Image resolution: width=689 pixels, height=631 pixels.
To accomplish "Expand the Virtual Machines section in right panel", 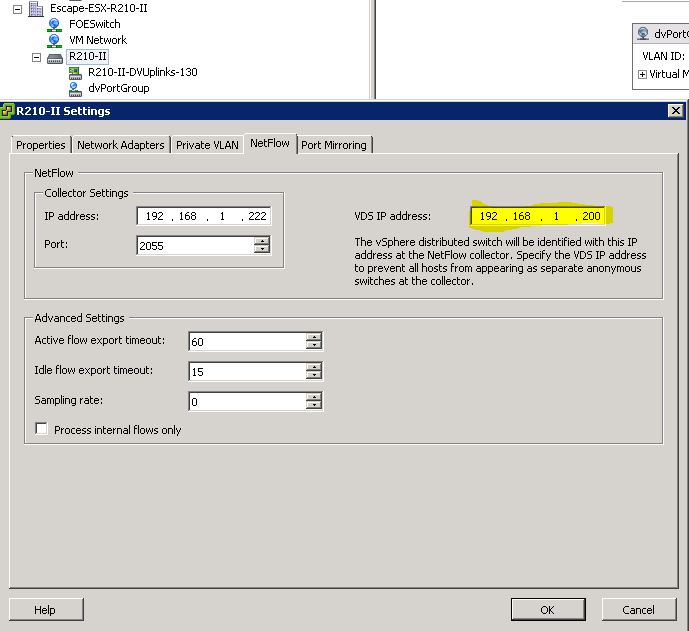I will (x=642, y=74).
